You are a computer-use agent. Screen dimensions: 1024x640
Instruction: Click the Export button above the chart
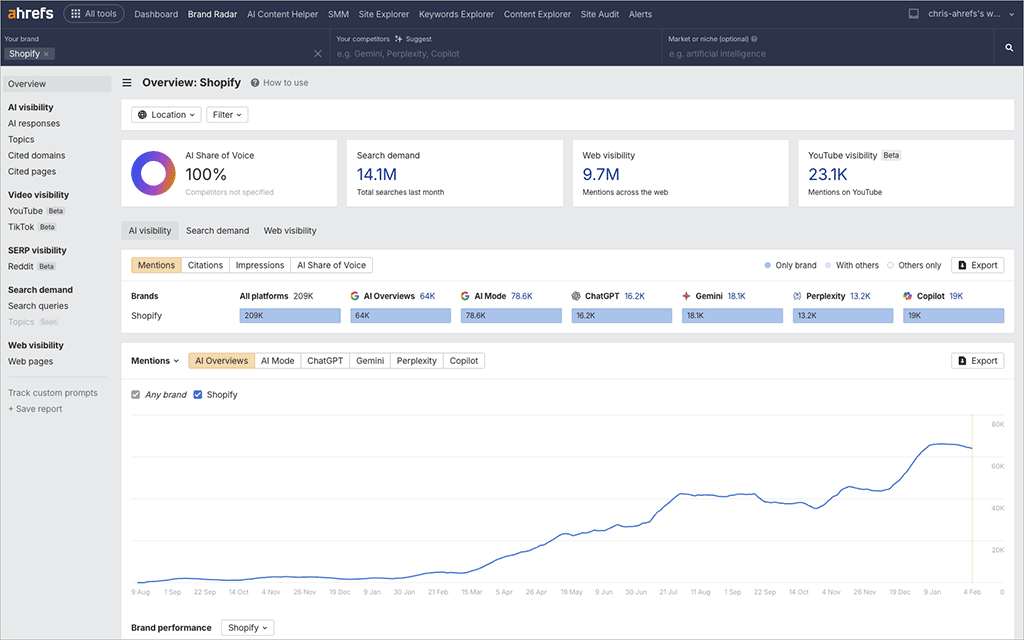coord(977,360)
